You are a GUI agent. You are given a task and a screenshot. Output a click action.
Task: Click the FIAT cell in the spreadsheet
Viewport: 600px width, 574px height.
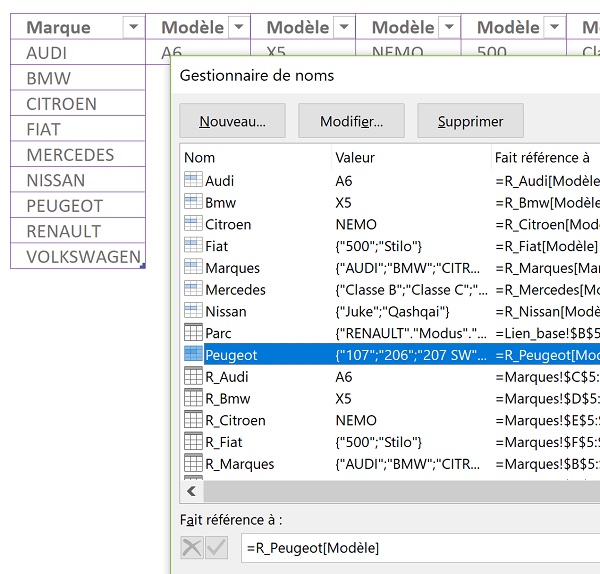coord(78,129)
